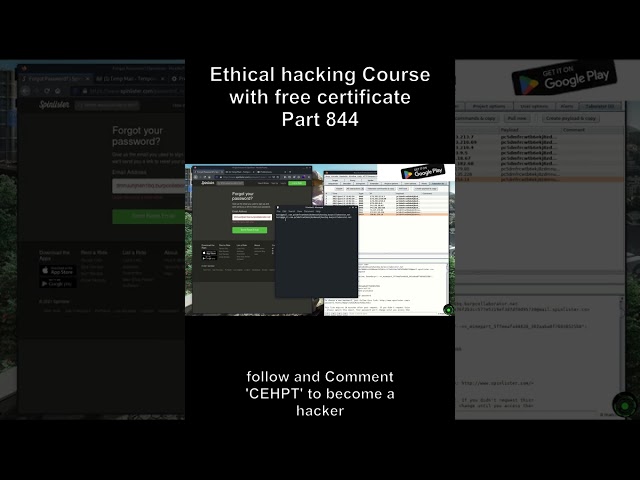
Task: Click green header button on small center Spinlister page
Action: click(297, 183)
